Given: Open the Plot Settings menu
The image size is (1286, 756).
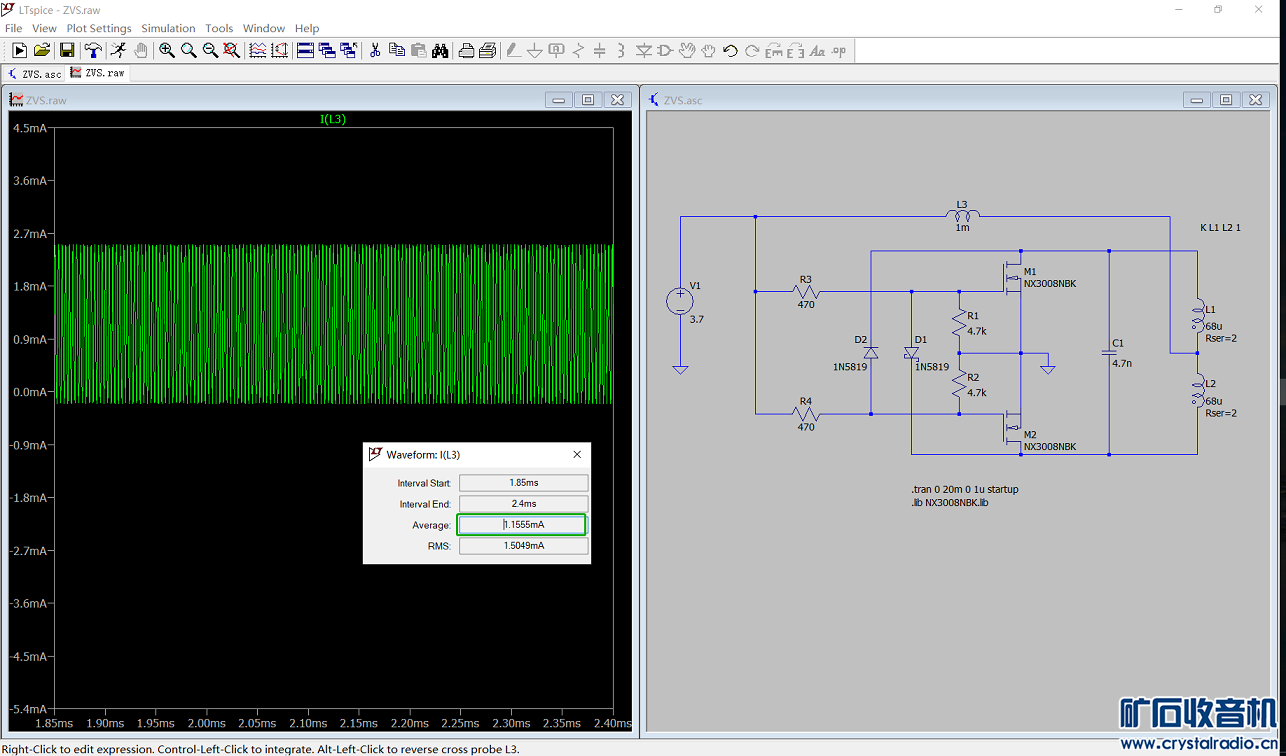Looking at the screenshot, I should point(99,28).
